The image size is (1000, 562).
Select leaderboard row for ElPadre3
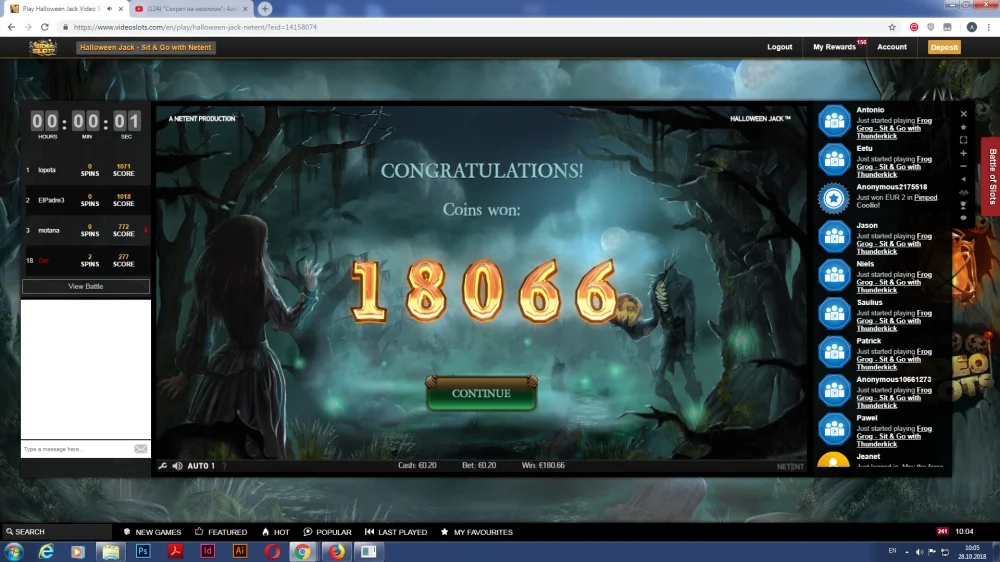tap(85, 200)
